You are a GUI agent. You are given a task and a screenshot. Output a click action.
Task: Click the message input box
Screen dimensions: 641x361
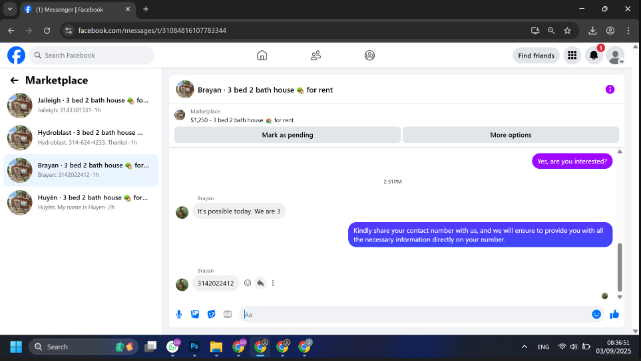tap(414, 314)
